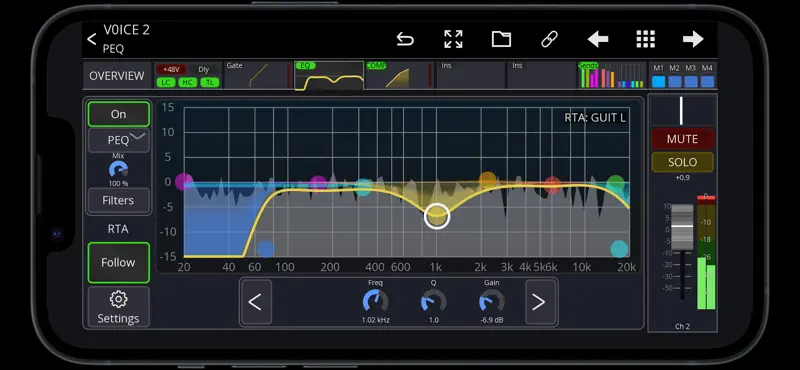Click the Gain knob
The image size is (800, 370).
tap(492, 302)
